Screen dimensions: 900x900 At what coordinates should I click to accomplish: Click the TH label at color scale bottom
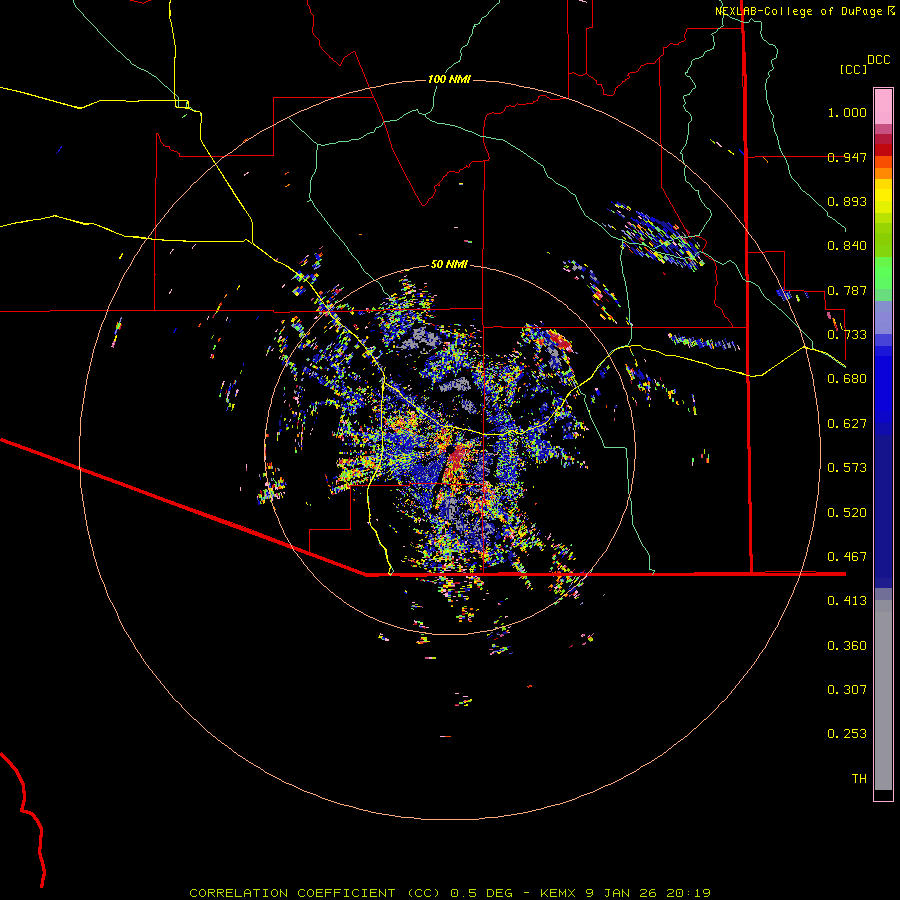pyautogui.click(x=859, y=779)
